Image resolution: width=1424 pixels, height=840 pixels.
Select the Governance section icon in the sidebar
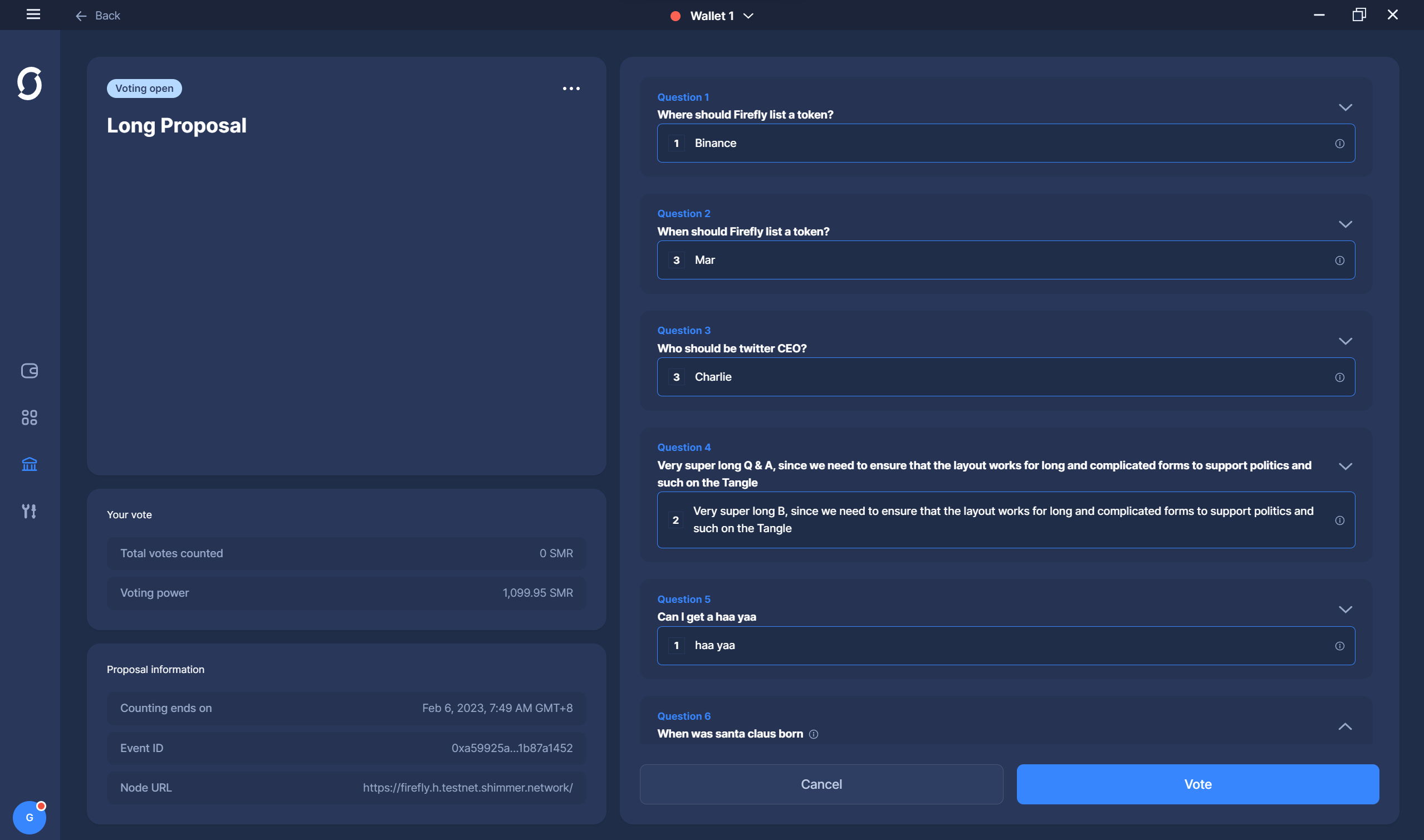click(x=30, y=464)
